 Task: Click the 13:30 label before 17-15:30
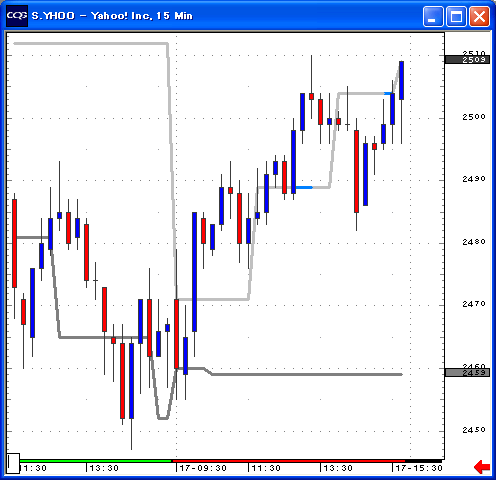(x=338, y=468)
